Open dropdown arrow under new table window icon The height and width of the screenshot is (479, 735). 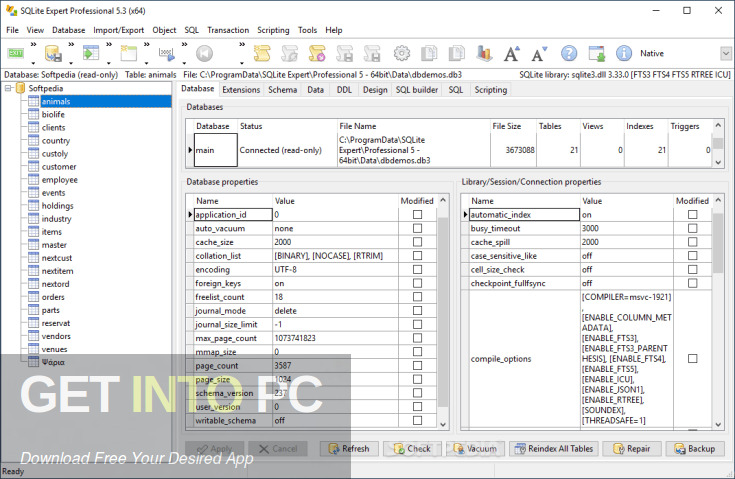click(146, 63)
